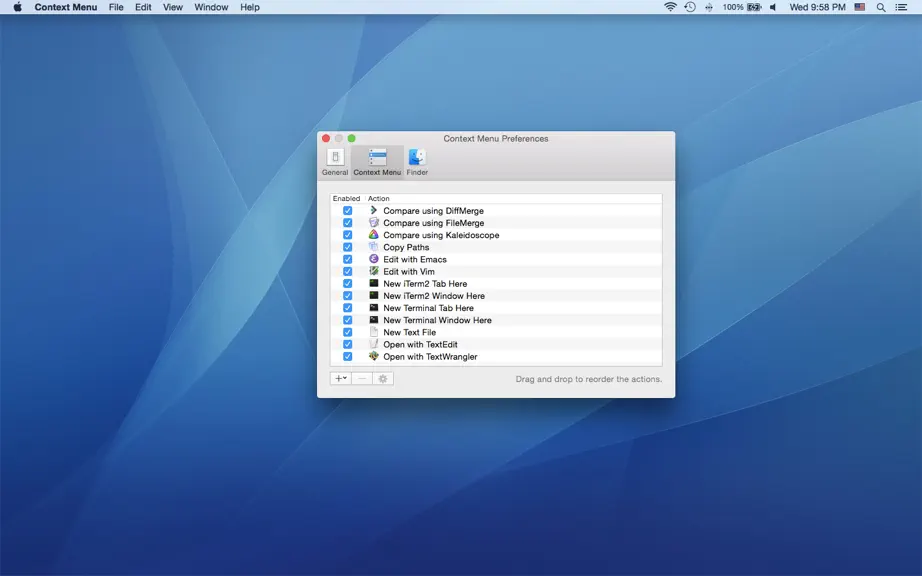
Task: Open Notification Center from the menu bar
Action: tap(901, 7)
